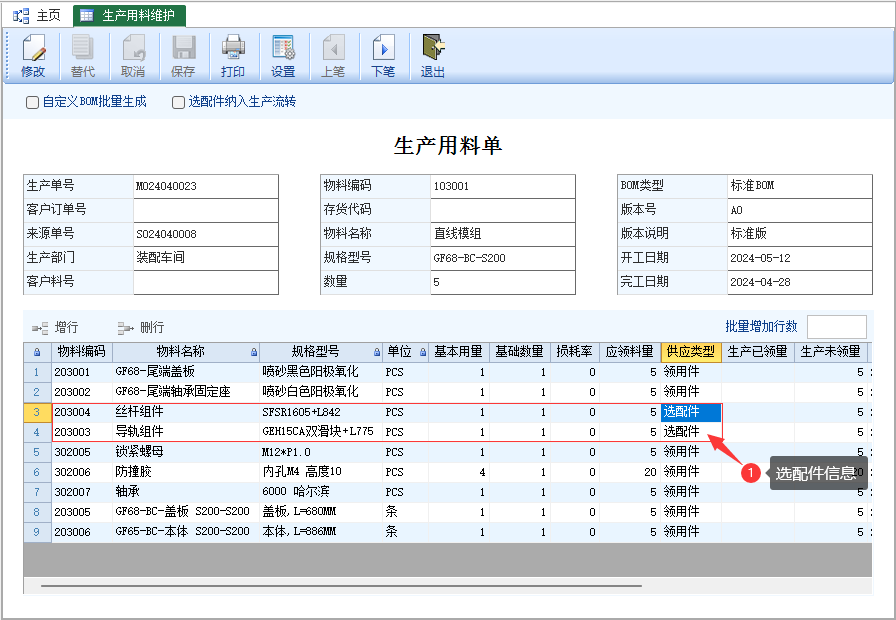Click the 批量增加行数 input box
The height and width of the screenshot is (620, 896).
(837, 327)
